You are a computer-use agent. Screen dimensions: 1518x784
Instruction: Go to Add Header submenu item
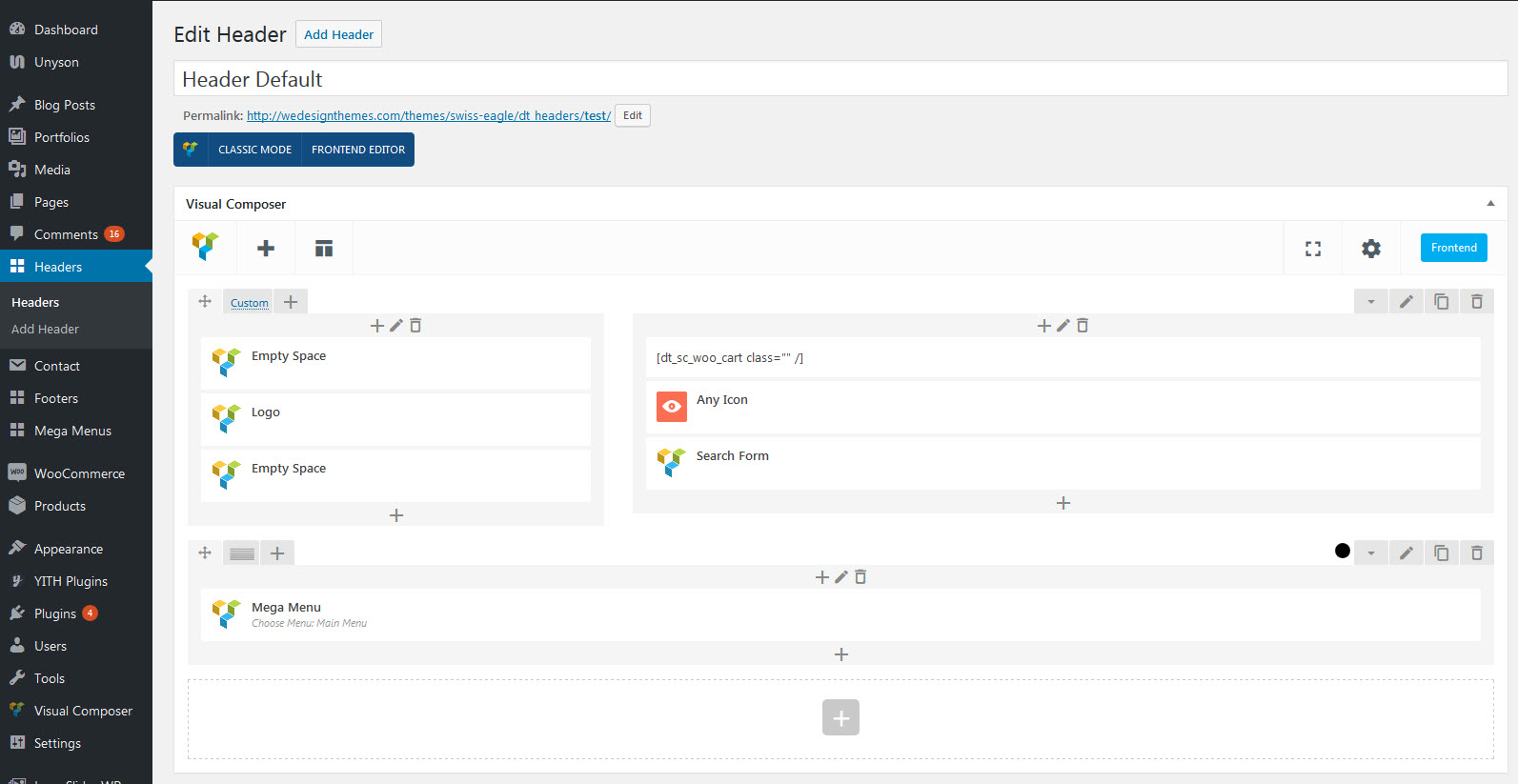(x=45, y=329)
